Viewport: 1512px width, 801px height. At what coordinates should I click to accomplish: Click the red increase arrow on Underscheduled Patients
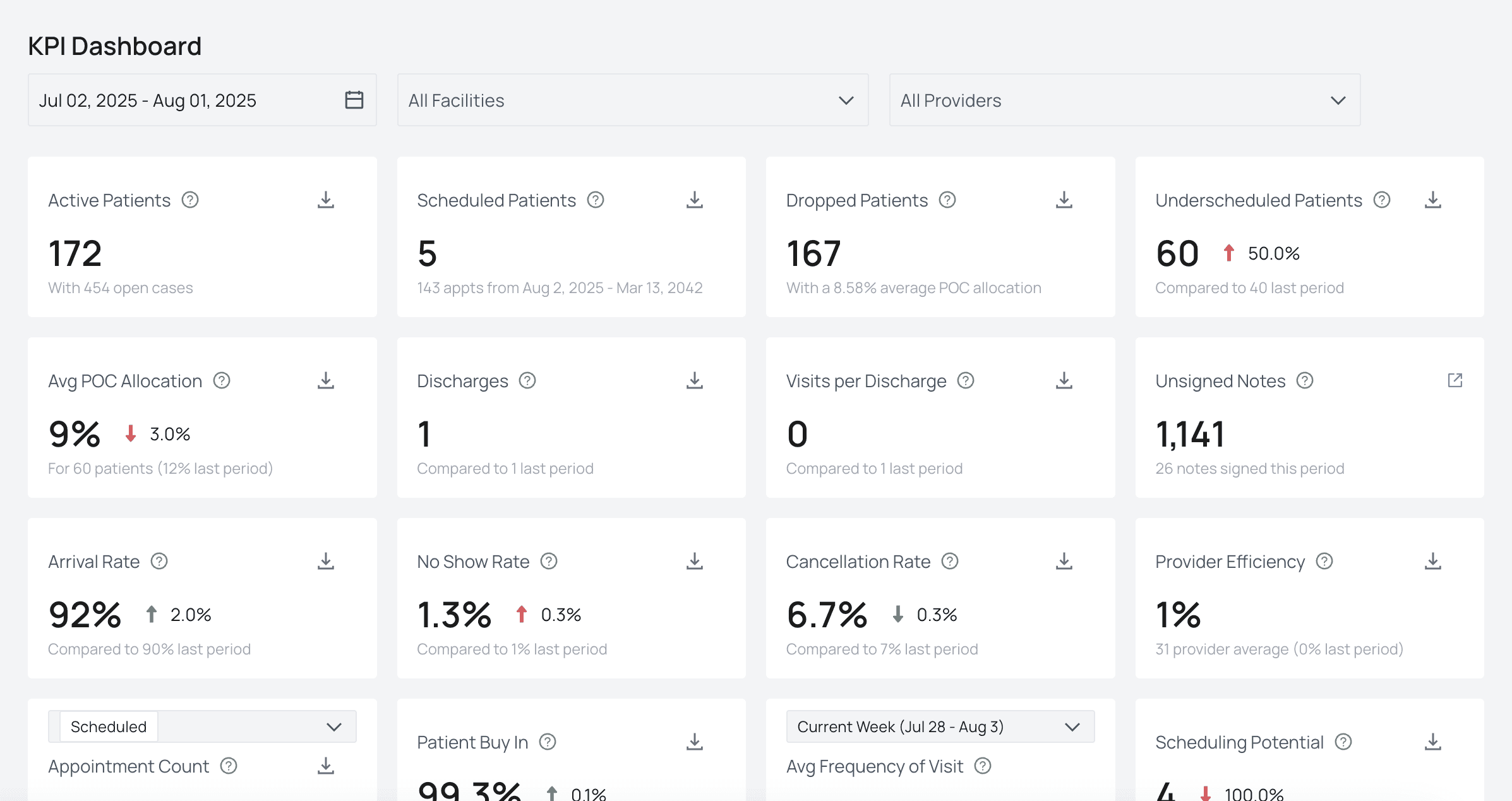click(x=1228, y=253)
